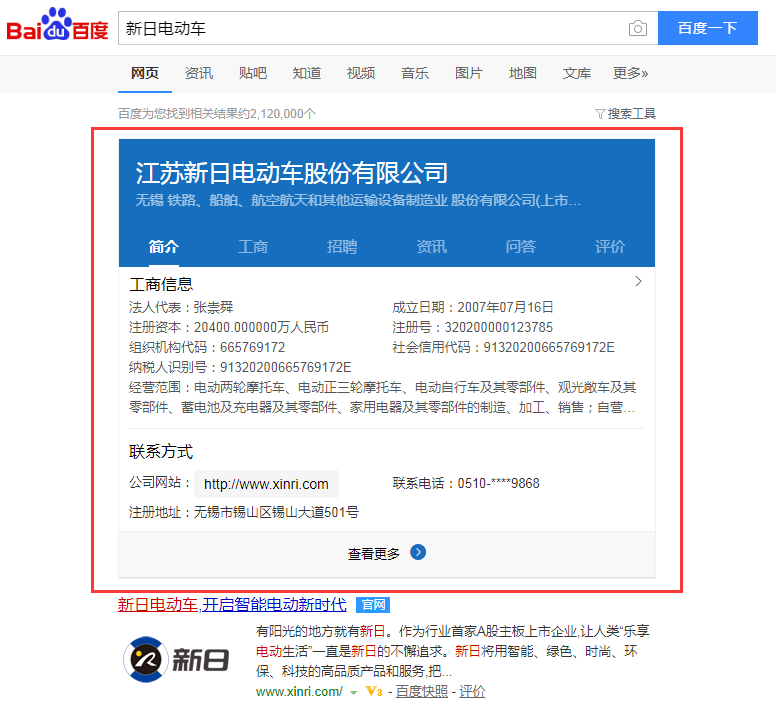The image size is (776, 715).
Task: Open 百度快照 cached page link
Action: click(422, 691)
